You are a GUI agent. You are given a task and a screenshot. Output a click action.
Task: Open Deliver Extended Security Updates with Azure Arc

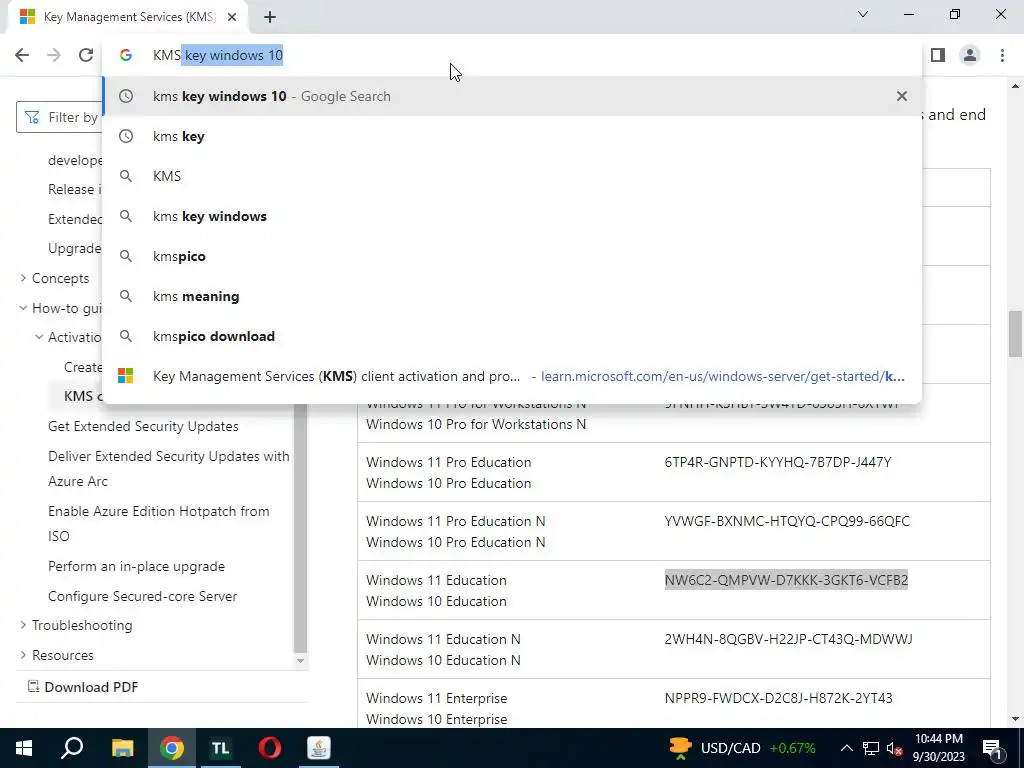[x=168, y=468]
